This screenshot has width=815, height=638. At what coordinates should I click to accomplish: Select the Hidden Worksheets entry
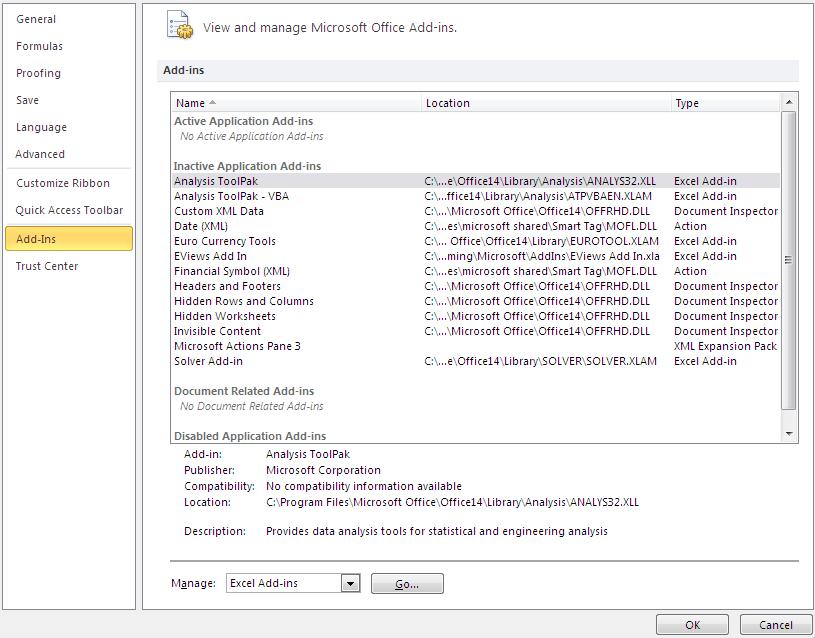pyautogui.click(x=476, y=316)
